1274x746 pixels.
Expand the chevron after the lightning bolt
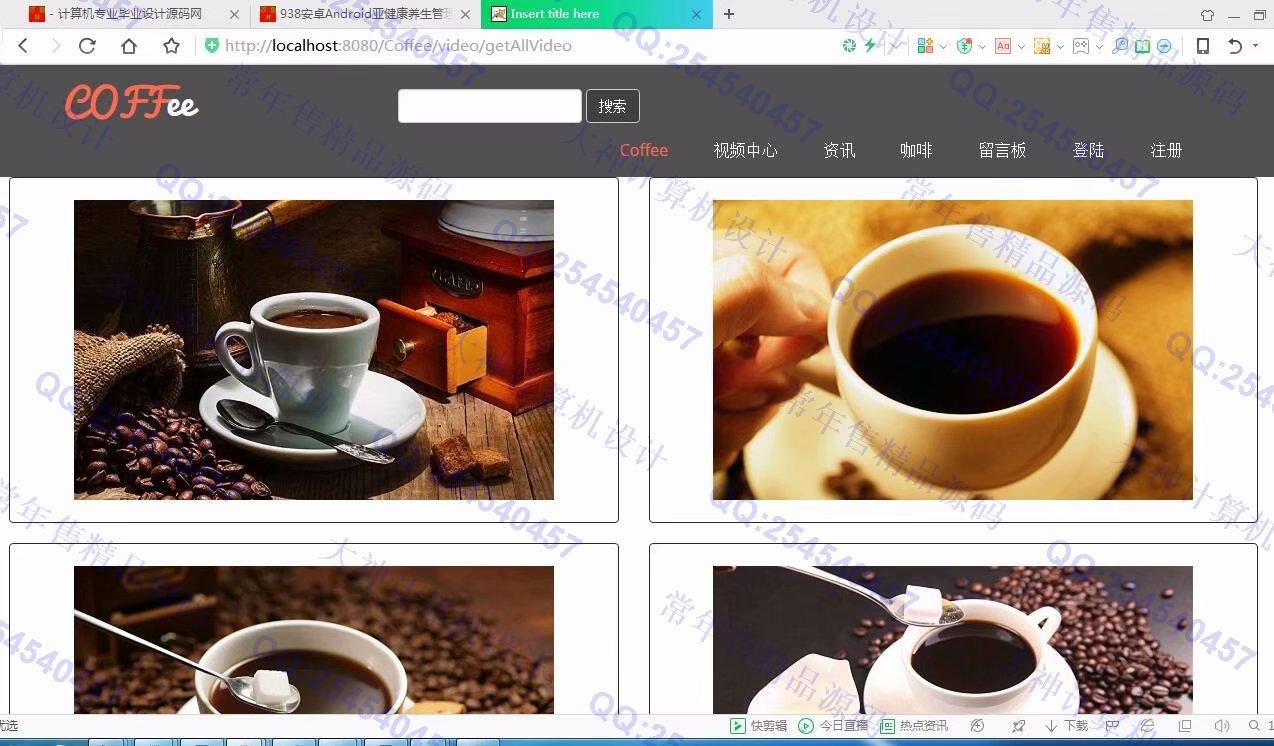click(895, 47)
